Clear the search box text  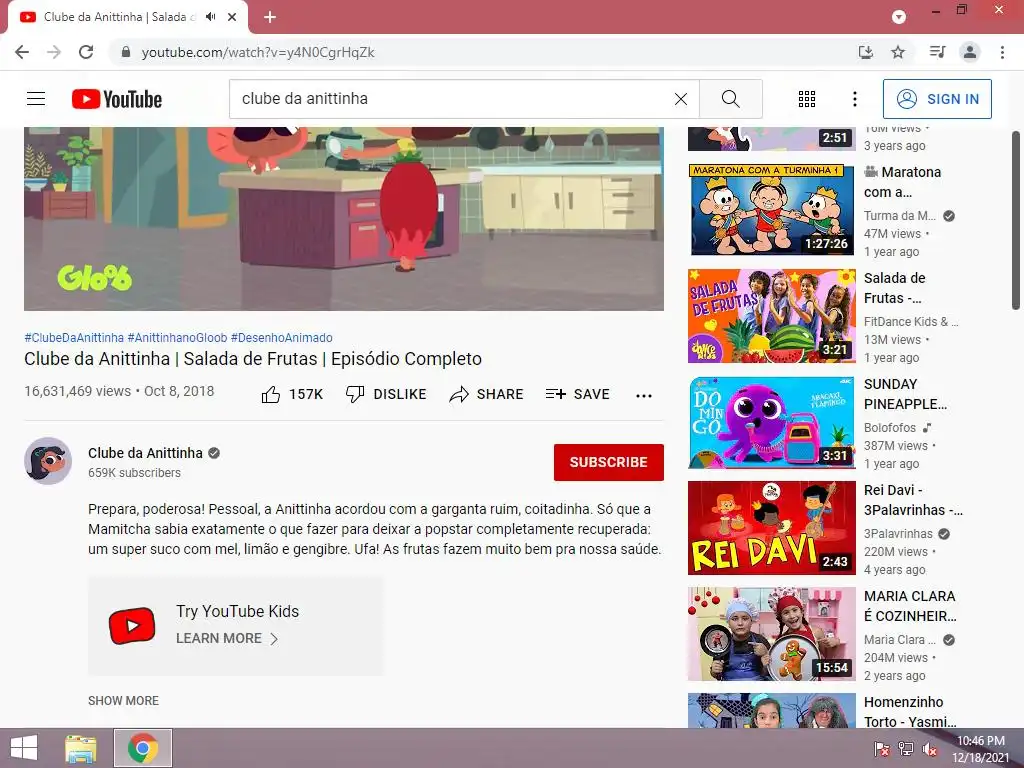(x=680, y=99)
